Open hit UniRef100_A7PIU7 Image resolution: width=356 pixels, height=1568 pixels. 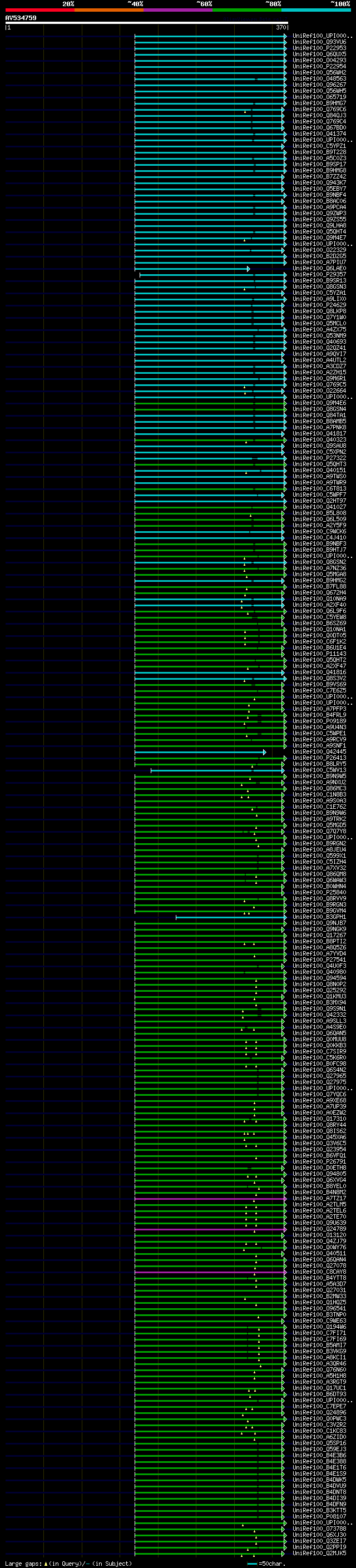(x=319, y=263)
